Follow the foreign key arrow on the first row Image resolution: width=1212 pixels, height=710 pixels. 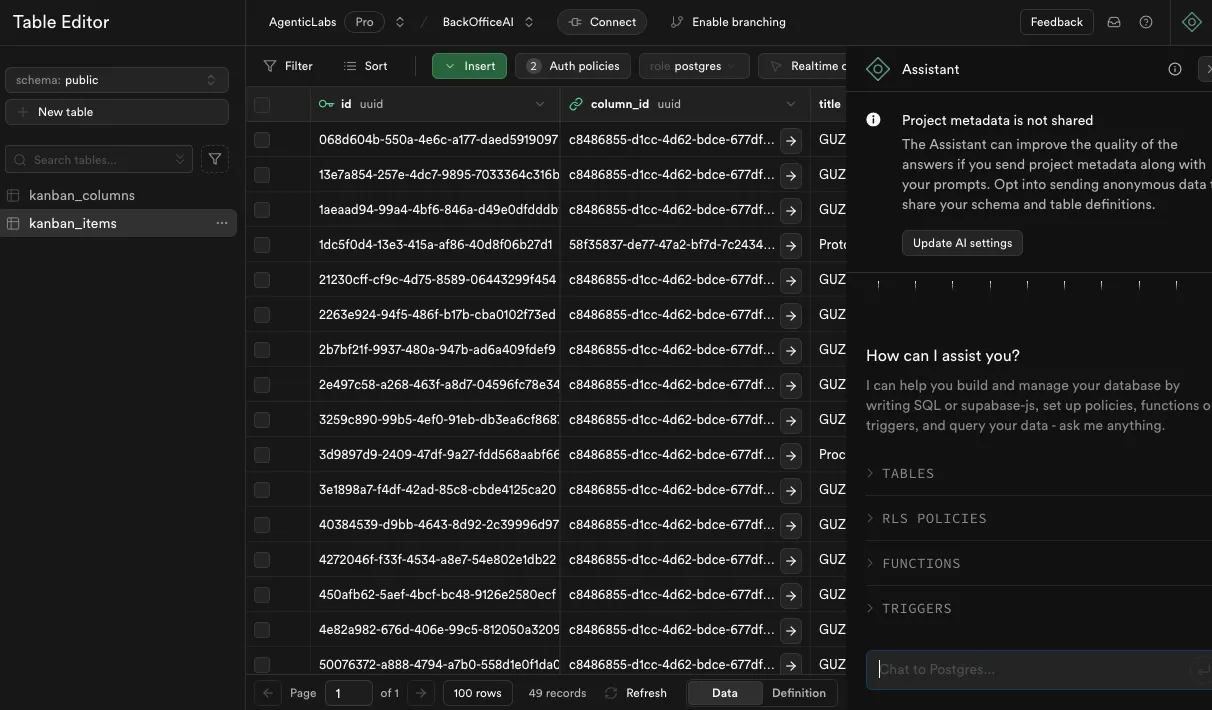point(790,139)
